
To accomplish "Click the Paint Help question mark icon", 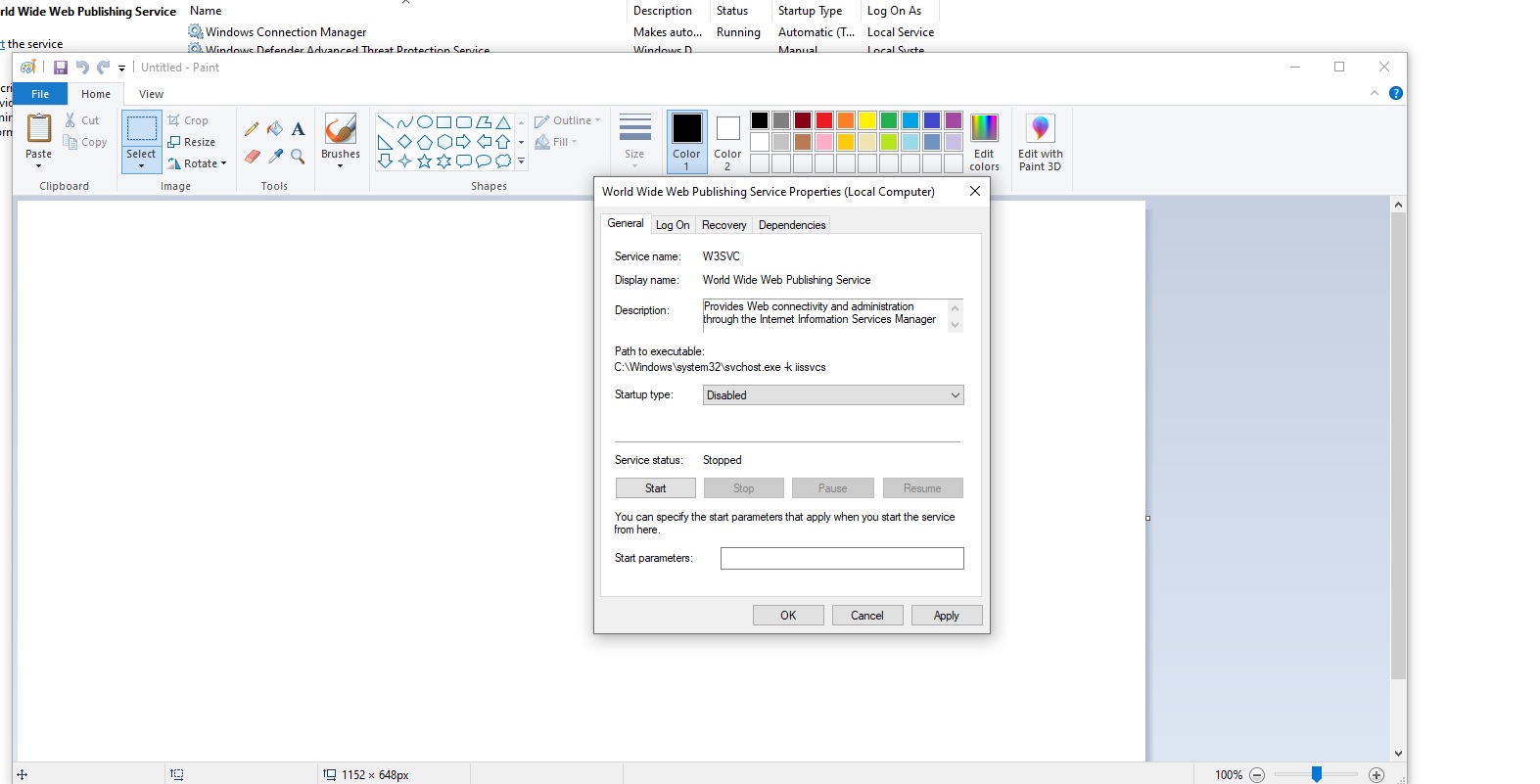I will click(x=1396, y=93).
